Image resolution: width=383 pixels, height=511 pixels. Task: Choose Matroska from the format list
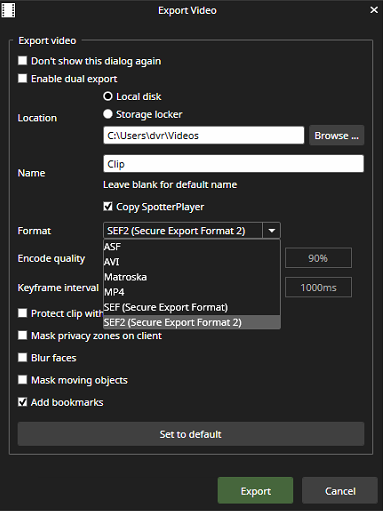pos(192,277)
